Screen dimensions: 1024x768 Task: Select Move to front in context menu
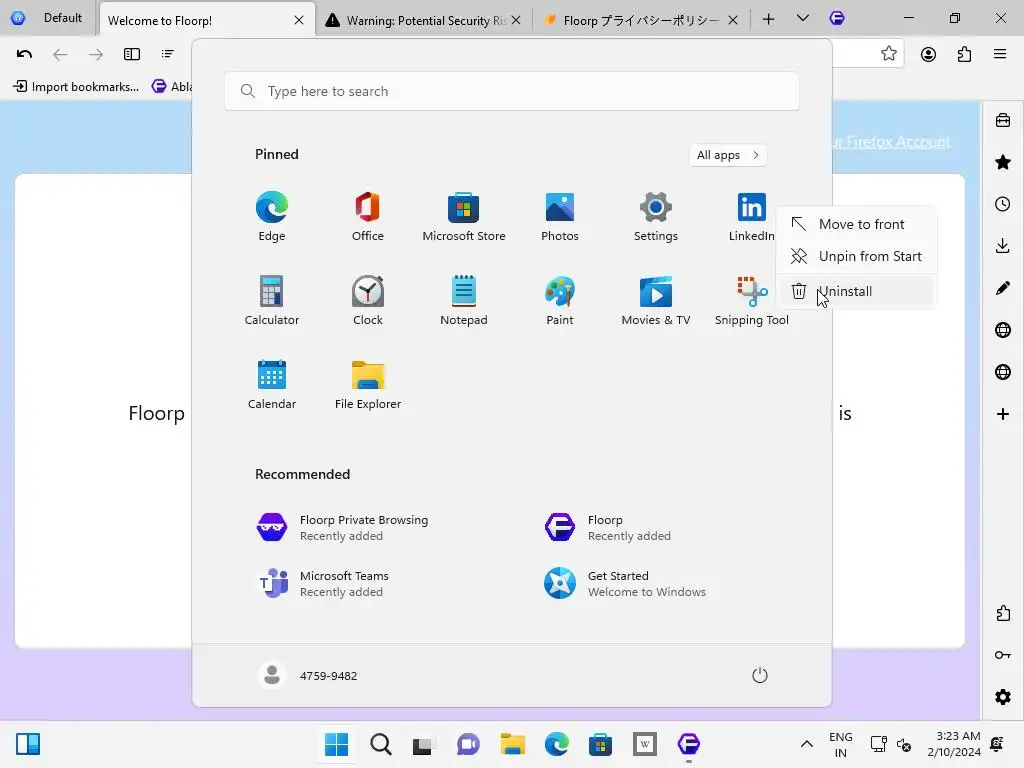(856, 224)
